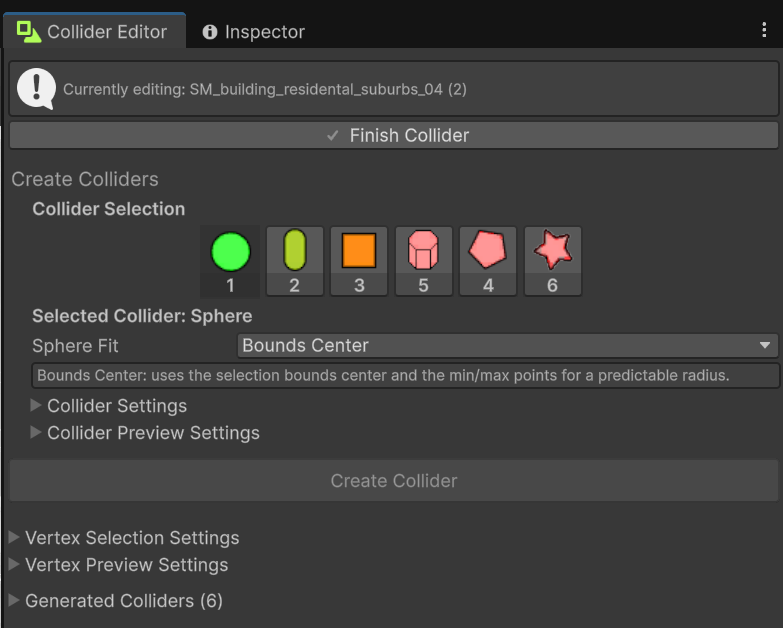
Task: Switch to the Inspector tab
Action: tap(254, 32)
